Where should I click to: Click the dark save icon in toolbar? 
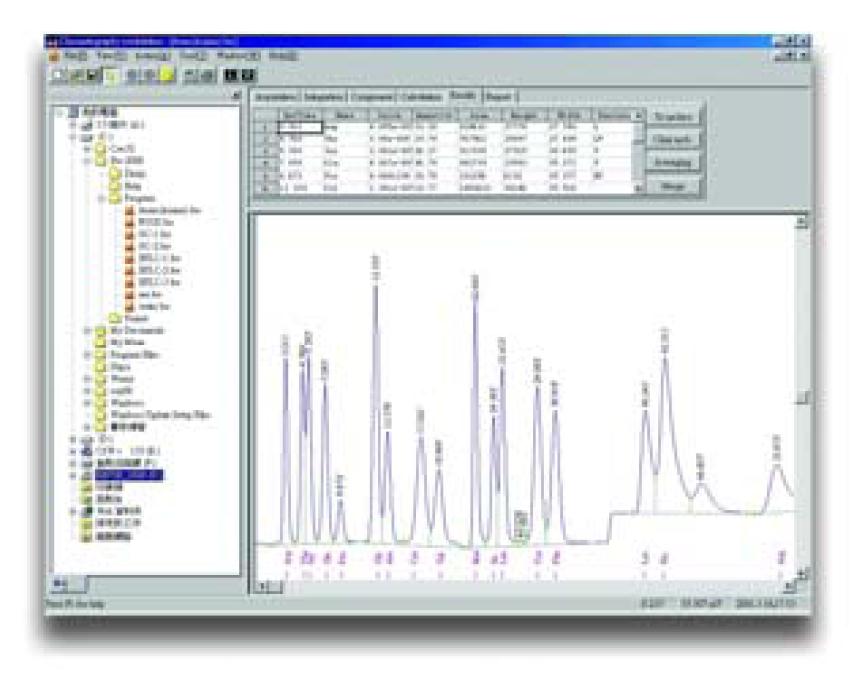click(x=94, y=75)
